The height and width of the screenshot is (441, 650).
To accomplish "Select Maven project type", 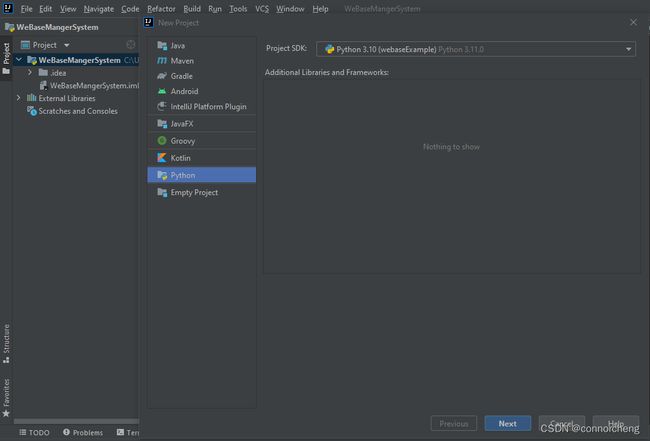I will (x=201, y=61).
